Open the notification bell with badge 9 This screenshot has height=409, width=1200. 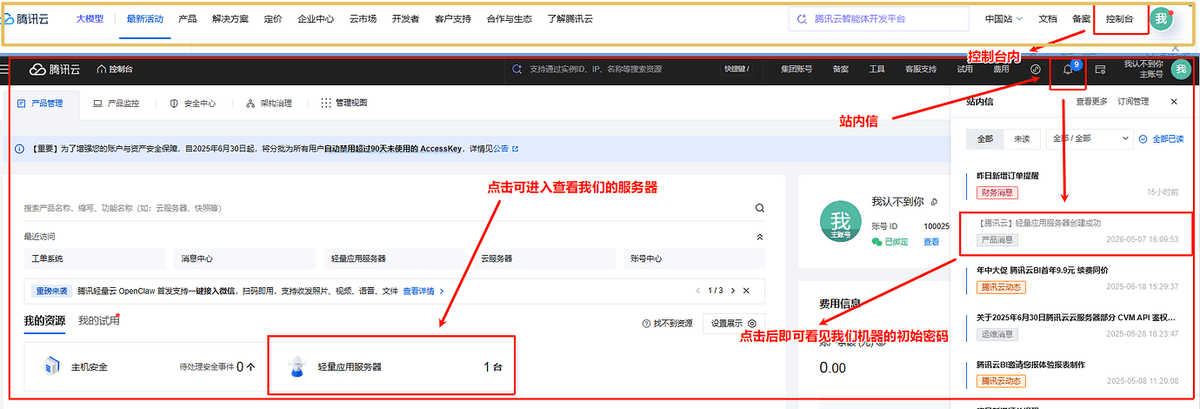[1069, 70]
